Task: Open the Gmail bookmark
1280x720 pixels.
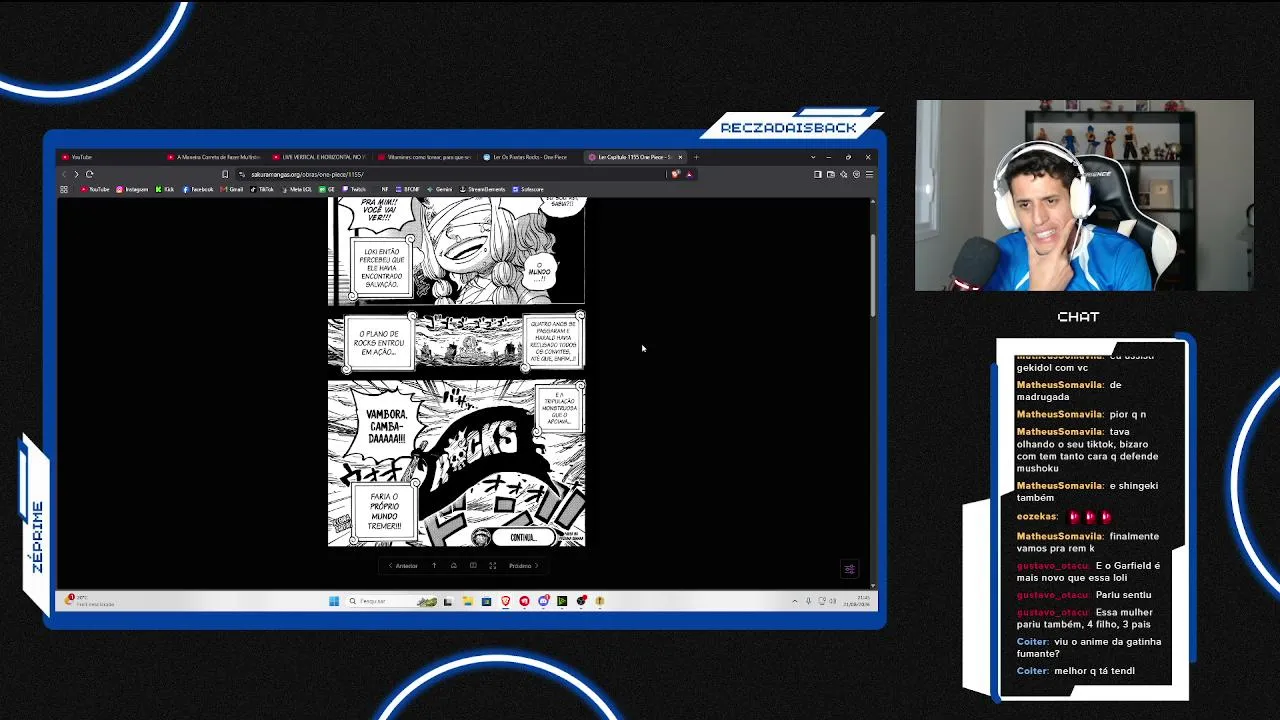Action: tap(232, 189)
